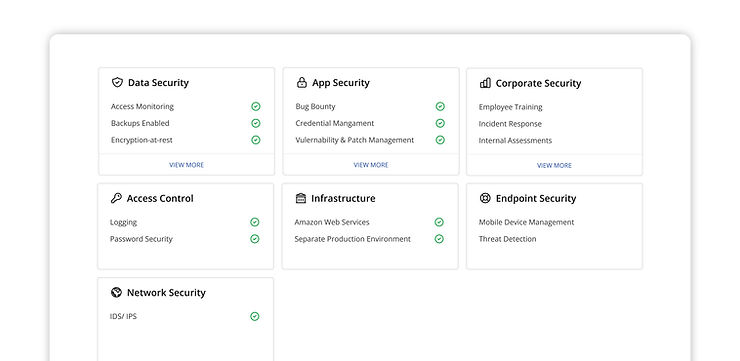Click the Corporate Security building icon
Image resolution: width=740 pixels, height=361 pixels.
(485, 83)
